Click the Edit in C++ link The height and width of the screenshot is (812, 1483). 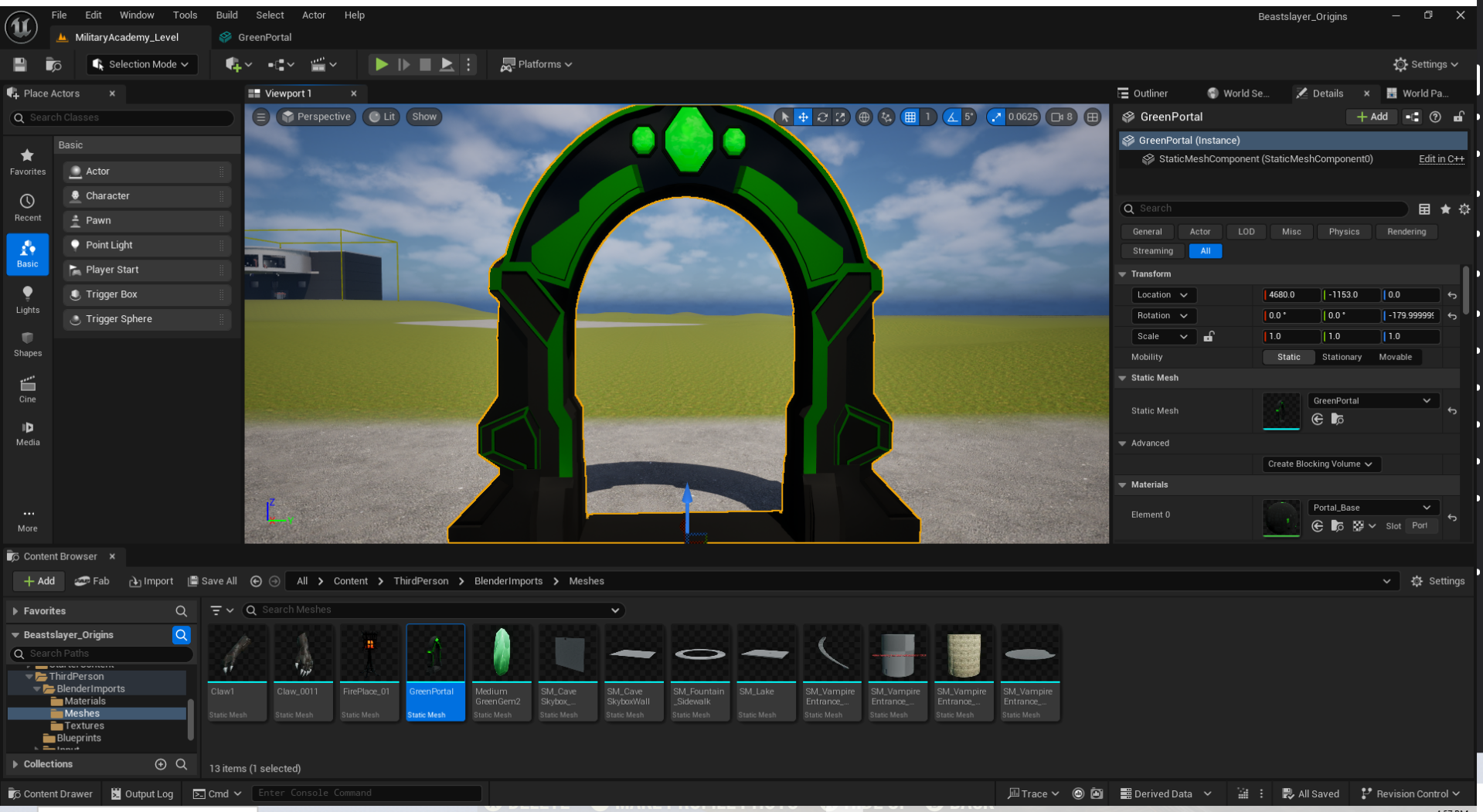(1440, 159)
